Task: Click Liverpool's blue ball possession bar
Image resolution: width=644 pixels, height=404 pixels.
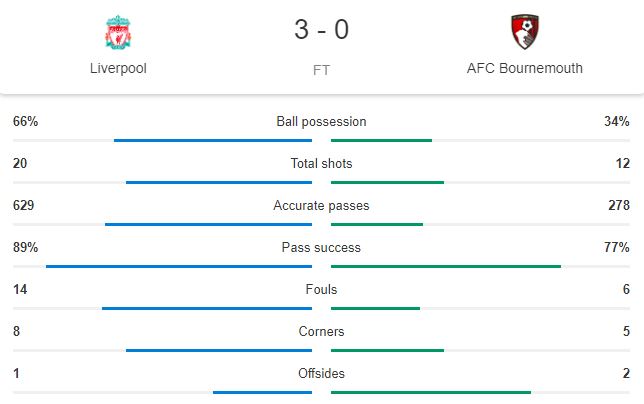Action: pyautogui.click(x=213, y=140)
